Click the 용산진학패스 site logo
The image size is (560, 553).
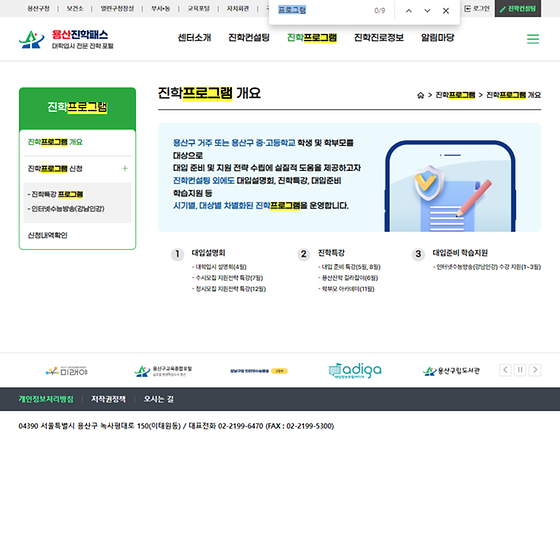(66, 39)
